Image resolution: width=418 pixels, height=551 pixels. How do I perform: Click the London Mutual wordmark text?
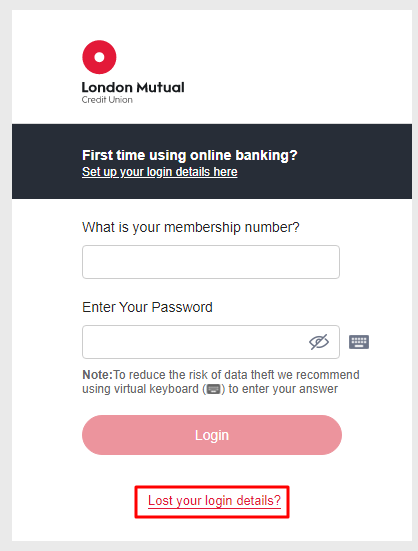(x=133, y=87)
